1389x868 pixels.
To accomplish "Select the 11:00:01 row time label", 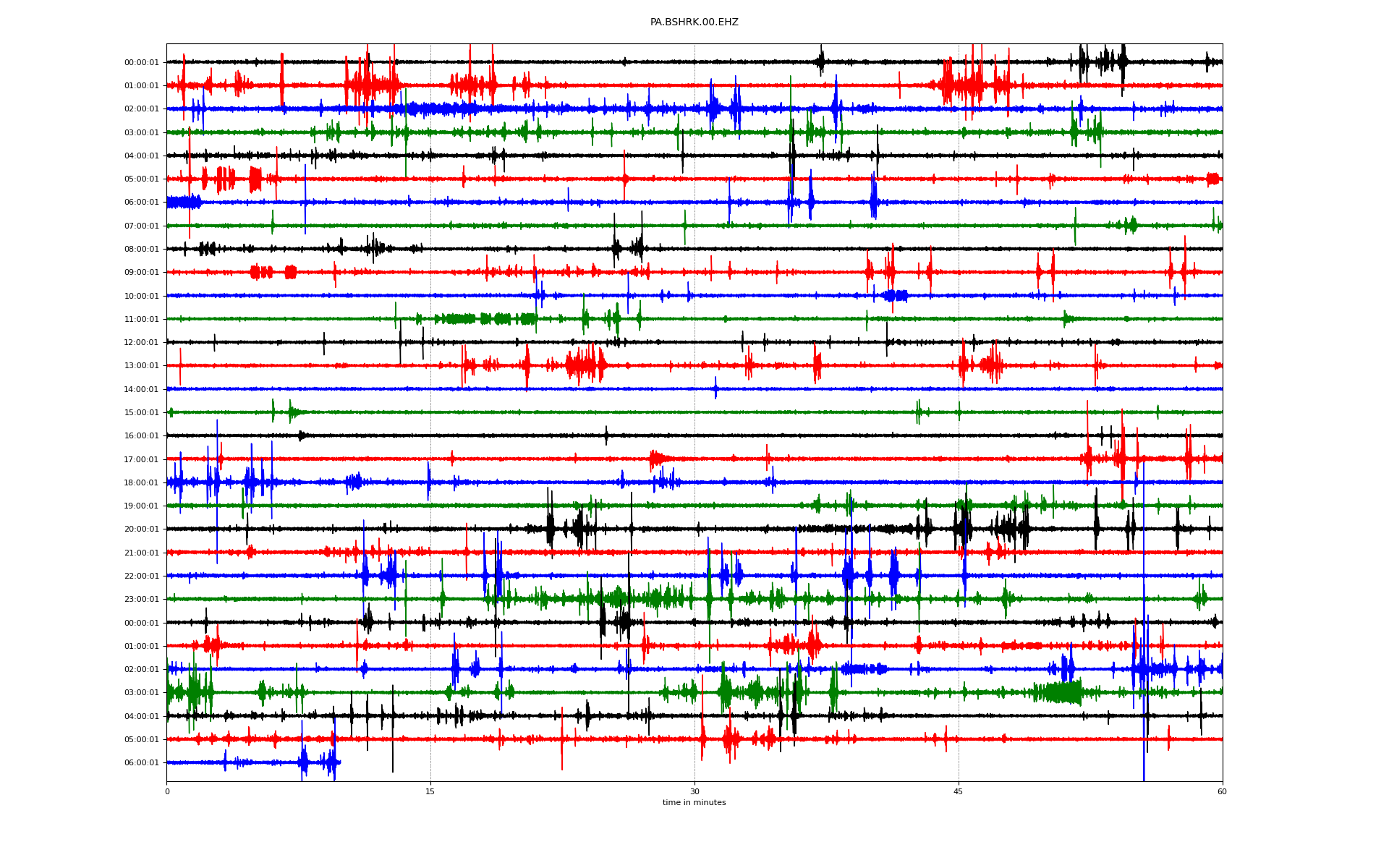I will [141, 319].
